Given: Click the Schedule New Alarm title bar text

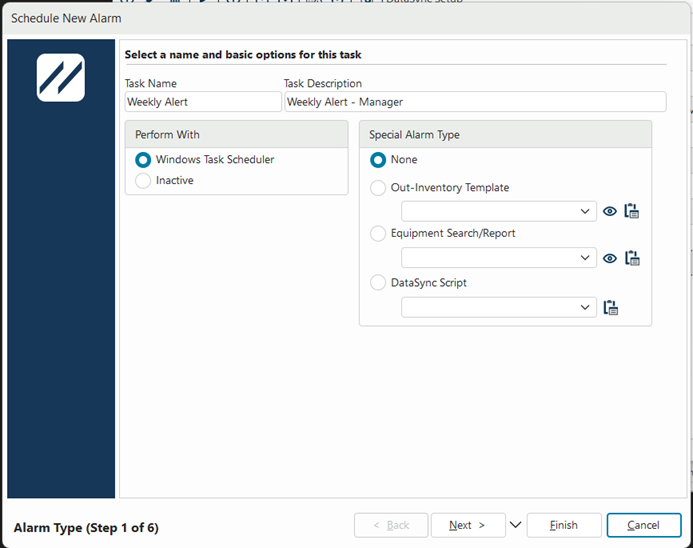Looking at the screenshot, I should point(66,19).
